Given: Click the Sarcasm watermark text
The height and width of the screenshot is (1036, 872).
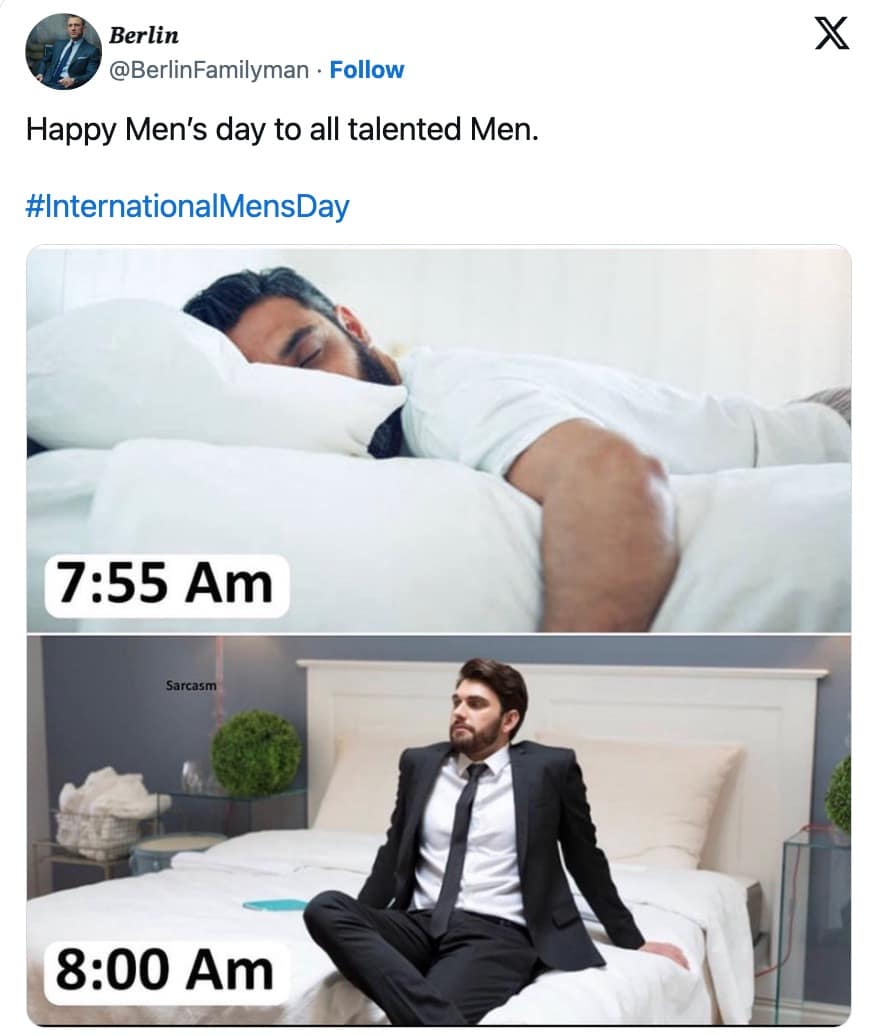Looking at the screenshot, I should point(191,686).
